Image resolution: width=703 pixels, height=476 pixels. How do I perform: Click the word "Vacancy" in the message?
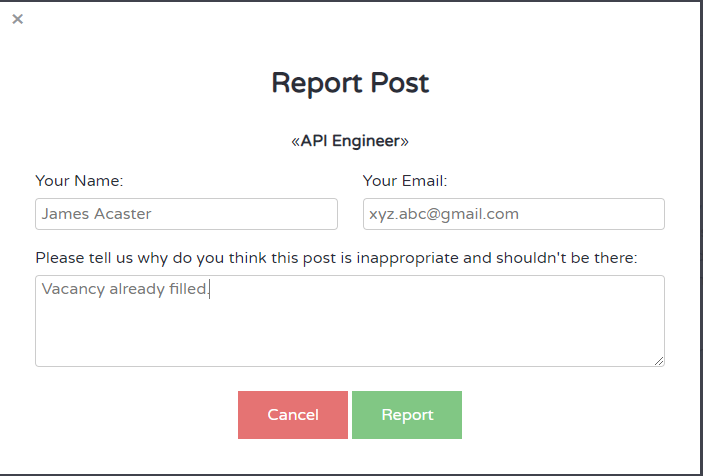[x=73, y=289]
